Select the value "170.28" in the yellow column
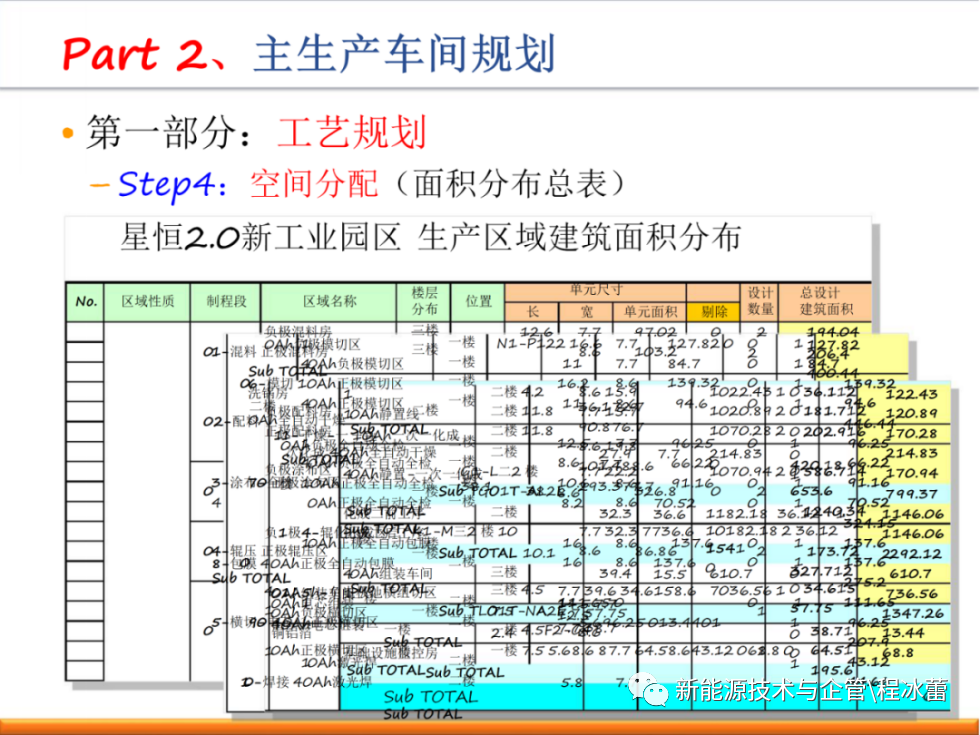The image size is (980, 735). [911, 434]
